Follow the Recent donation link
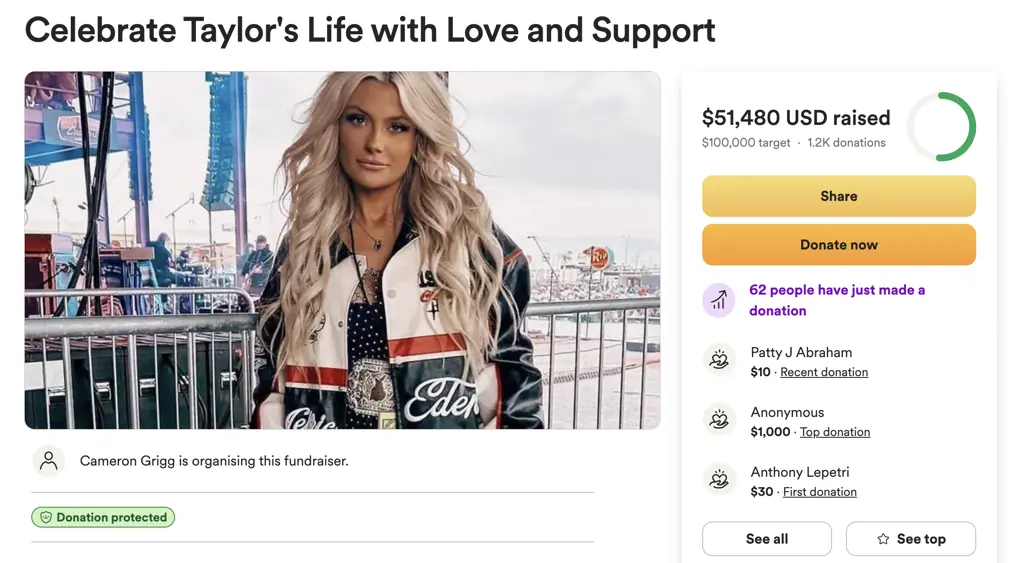Screen dimensions: 1024x563 point(824,372)
